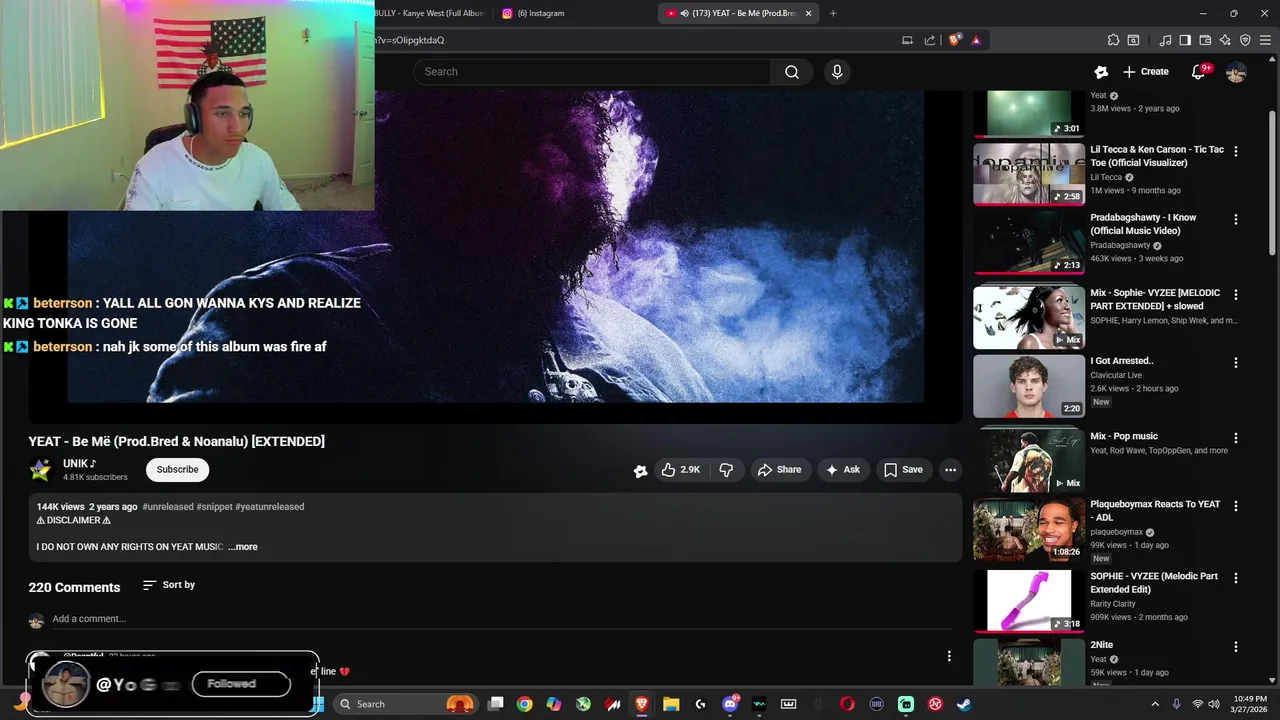This screenshot has width=1280, height=720.
Task: Click the tab search icon in toolbar
Action: pos(1133,40)
